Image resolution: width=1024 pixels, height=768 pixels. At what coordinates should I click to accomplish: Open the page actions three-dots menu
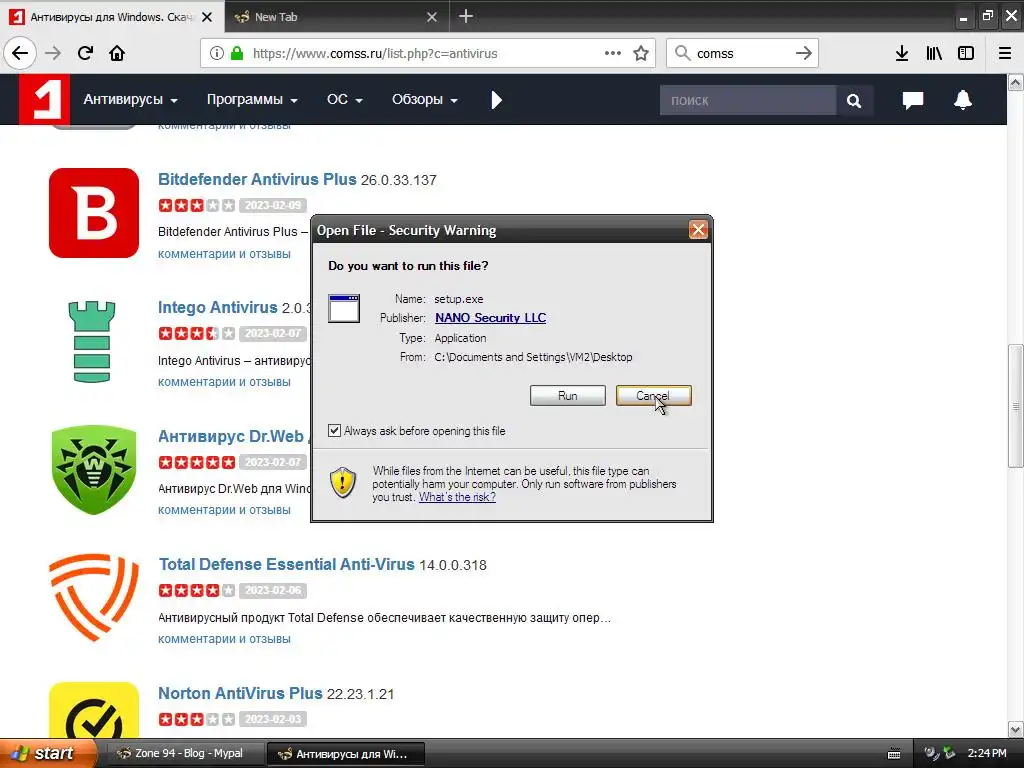(613, 53)
